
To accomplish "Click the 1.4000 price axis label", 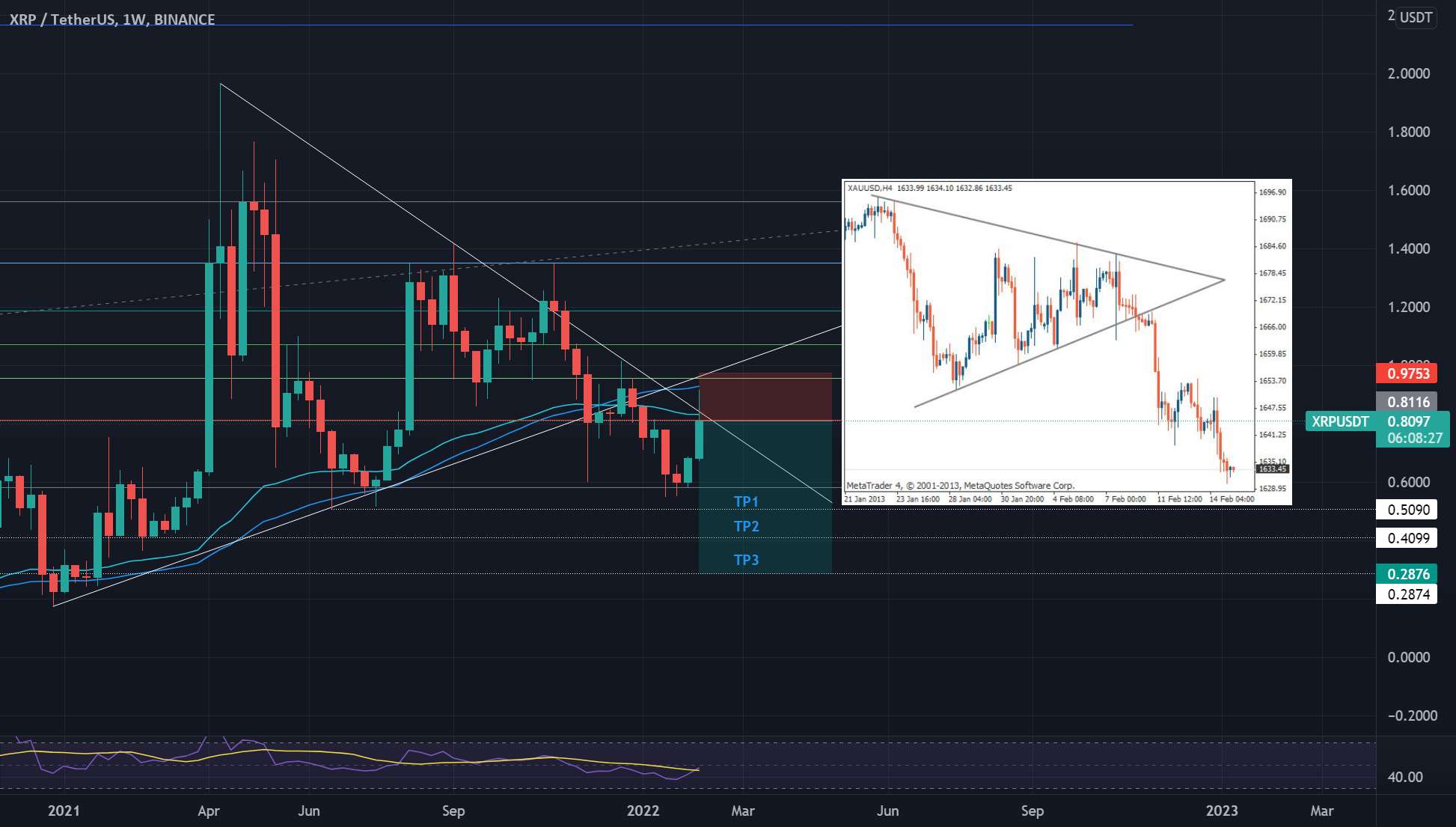I will tap(1408, 248).
